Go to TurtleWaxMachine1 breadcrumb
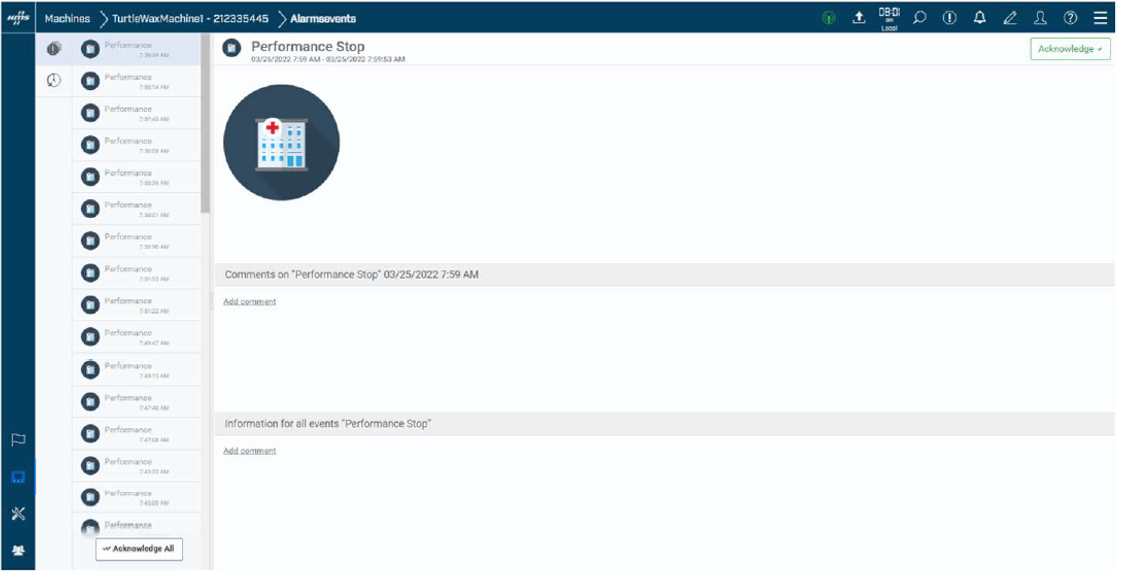 pyautogui.click(x=189, y=18)
